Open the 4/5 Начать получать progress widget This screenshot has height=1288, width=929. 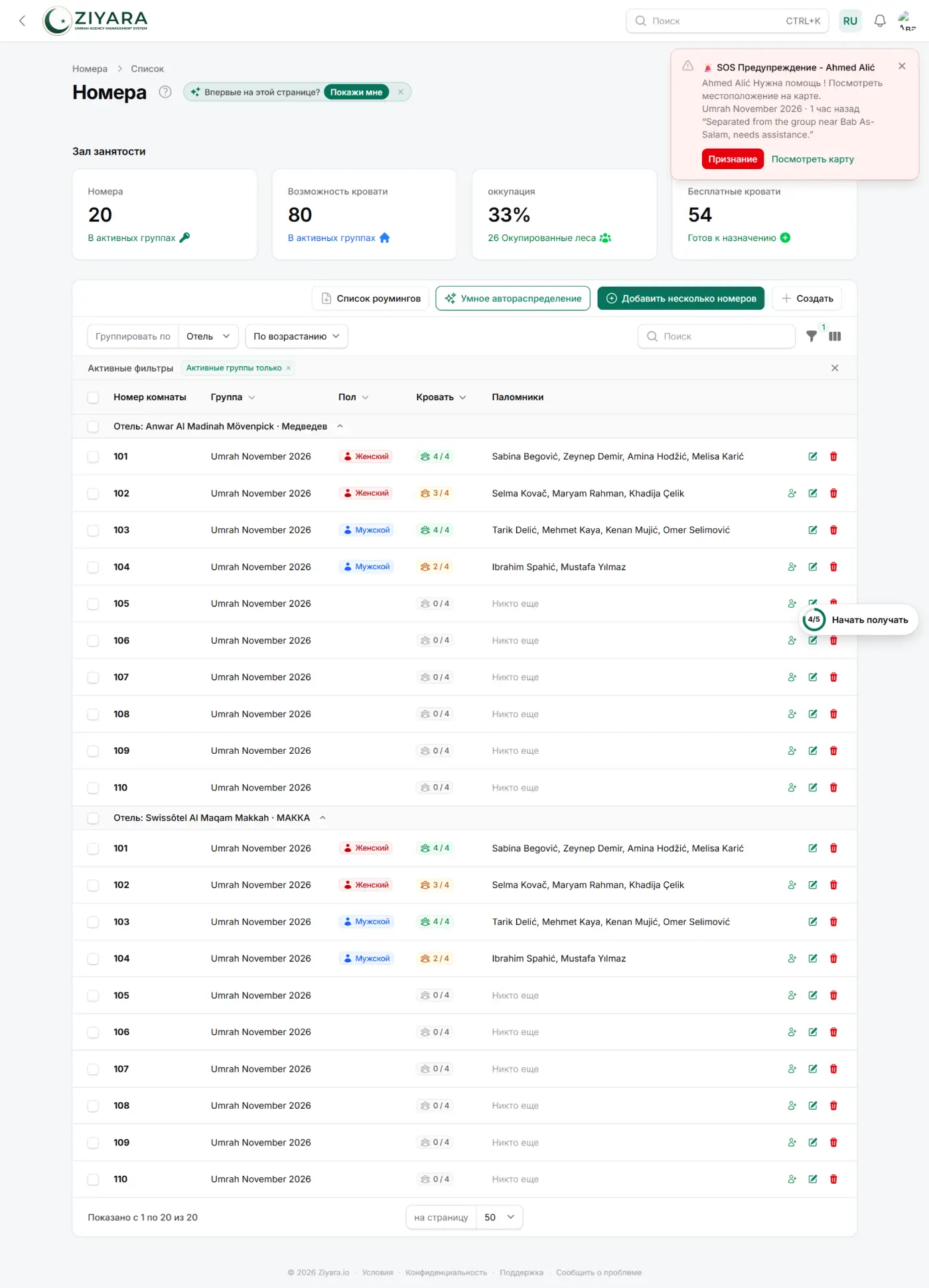pyautogui.click(x=859, y=620)
